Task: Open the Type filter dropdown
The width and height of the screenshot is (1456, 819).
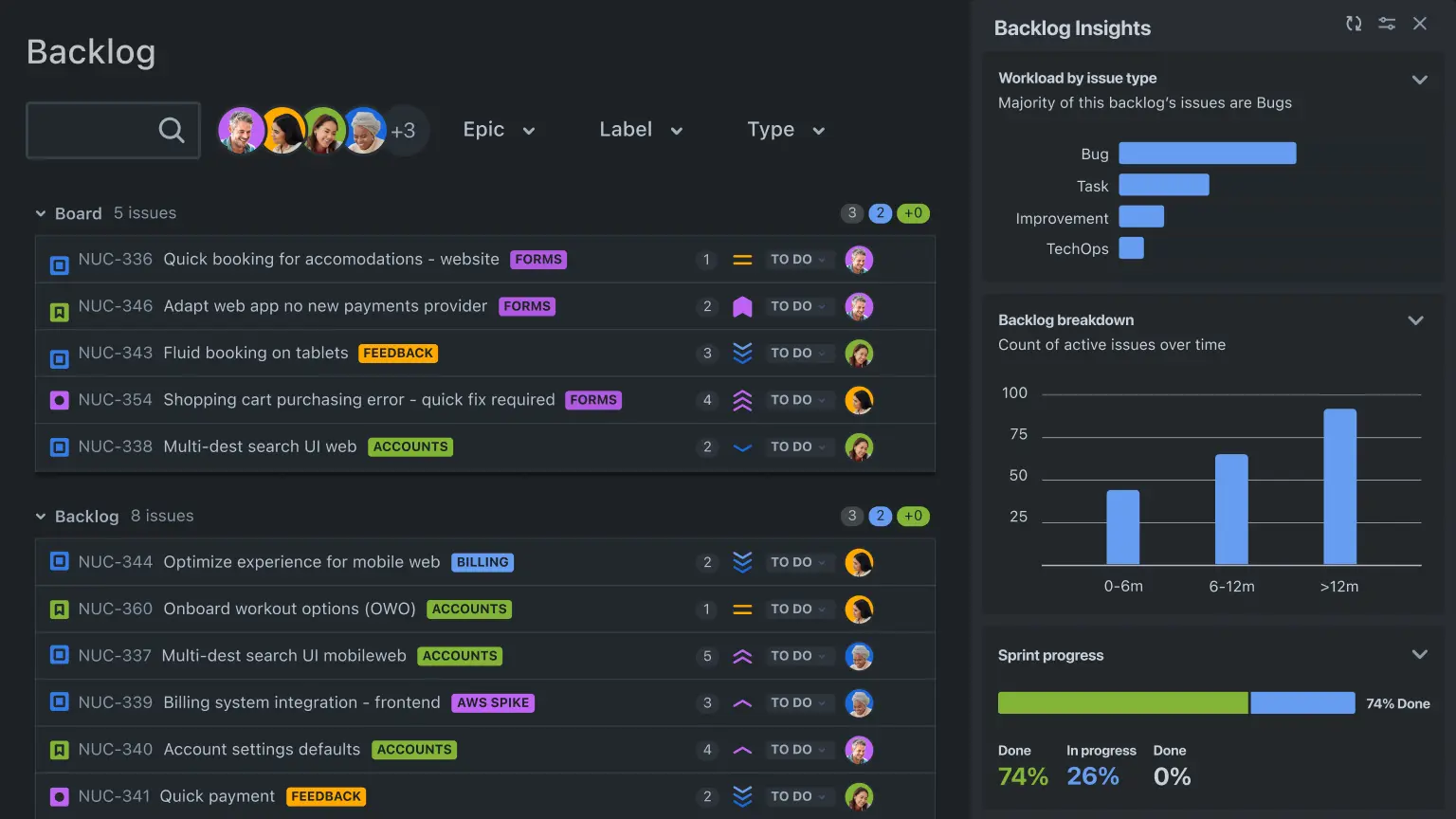Action: point(786,130)
